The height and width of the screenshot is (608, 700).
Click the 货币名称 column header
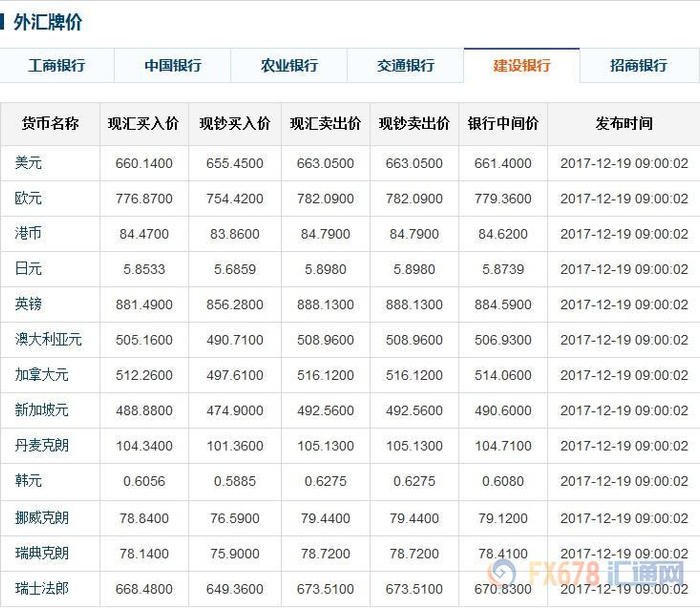coord(50,124)
